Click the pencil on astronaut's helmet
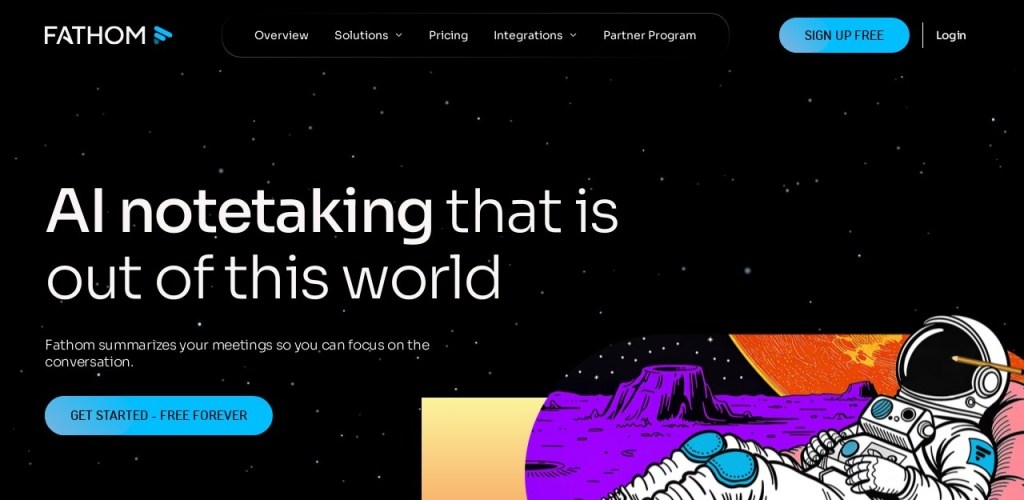Viewport: 1024px width, 500px height. 987,366
